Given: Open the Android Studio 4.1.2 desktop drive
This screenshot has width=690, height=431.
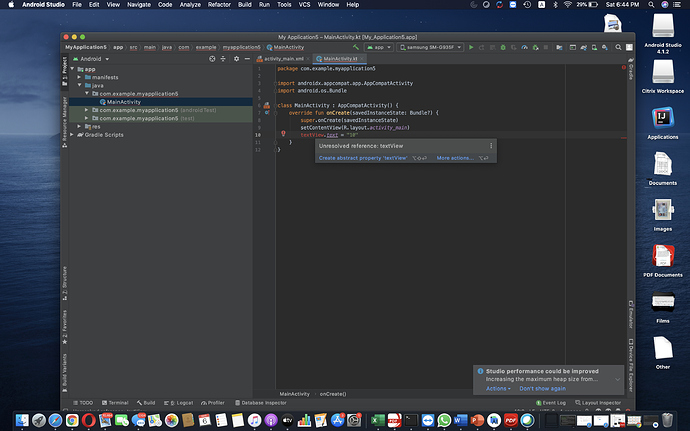Looking at the screenshot, I should coord(663,33).
